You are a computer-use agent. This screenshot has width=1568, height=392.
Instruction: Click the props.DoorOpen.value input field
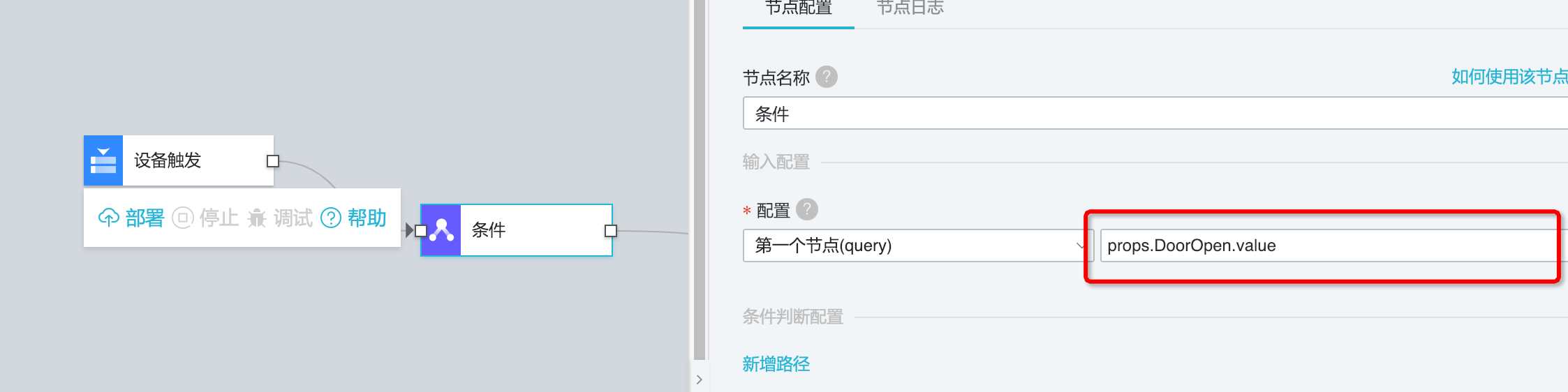(1334, 246)
